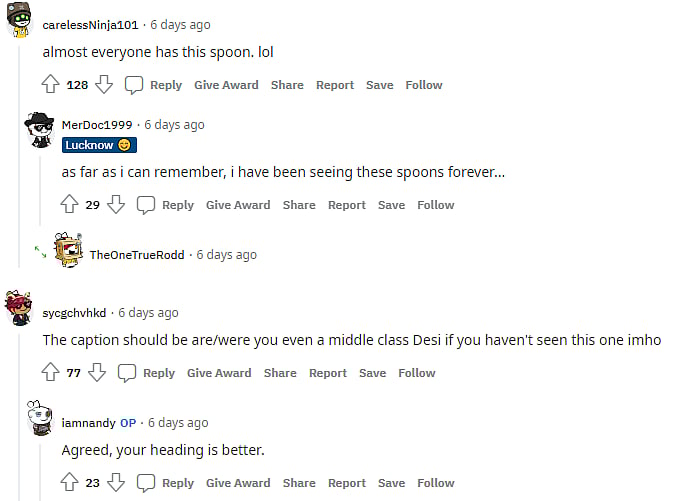The image size is (677, 501).
Task: Give Award to MerDoc1999's comment
Action: [238, 205]
